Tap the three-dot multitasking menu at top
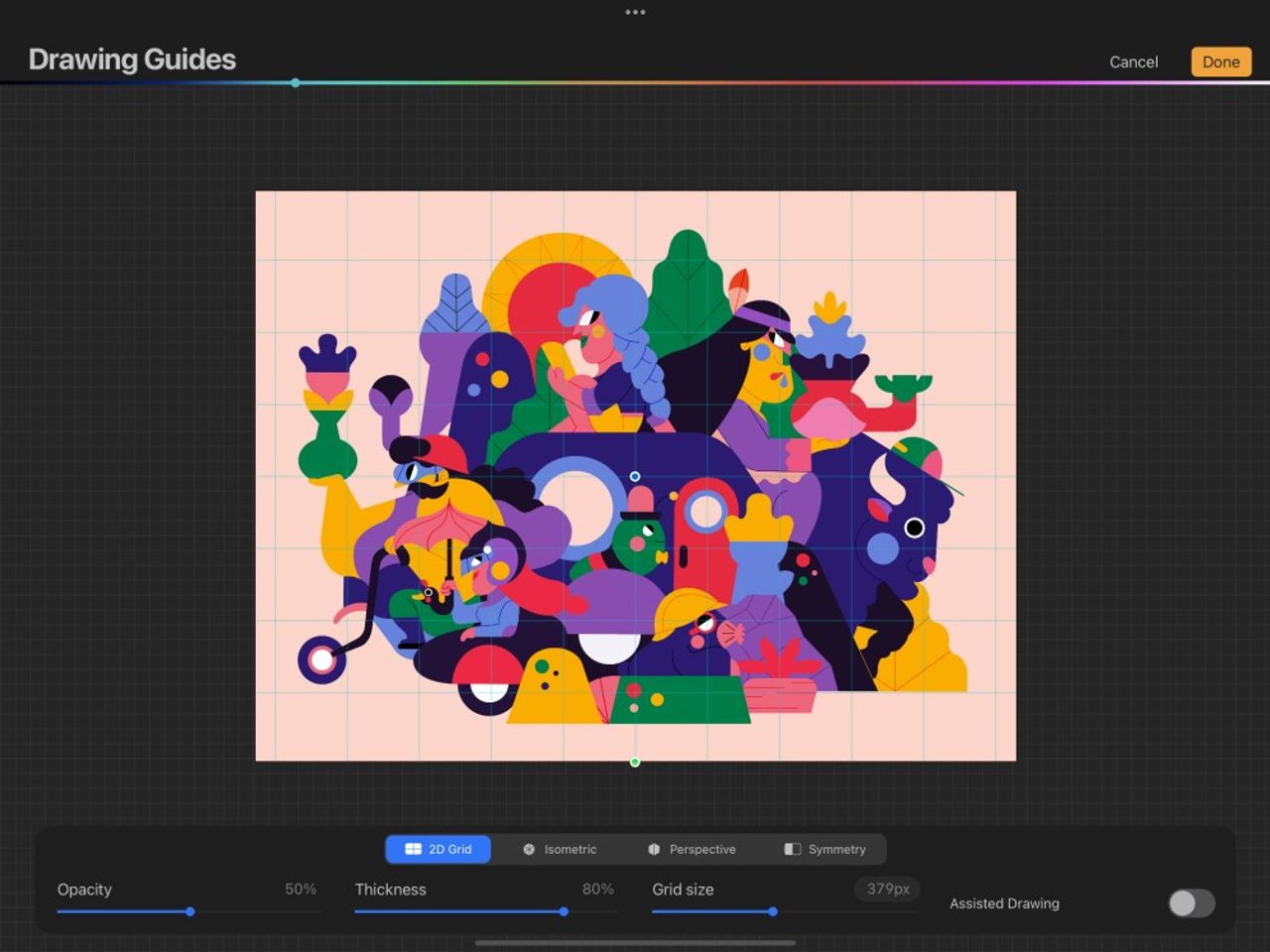The image size is (1270, 952). click(634, 12)
